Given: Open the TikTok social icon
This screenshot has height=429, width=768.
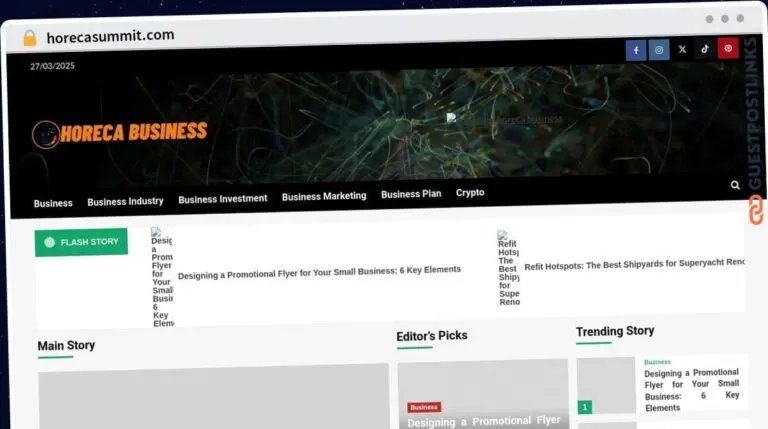Looking at the screenshot, I should pyautogui.click(x=705, y=48).
